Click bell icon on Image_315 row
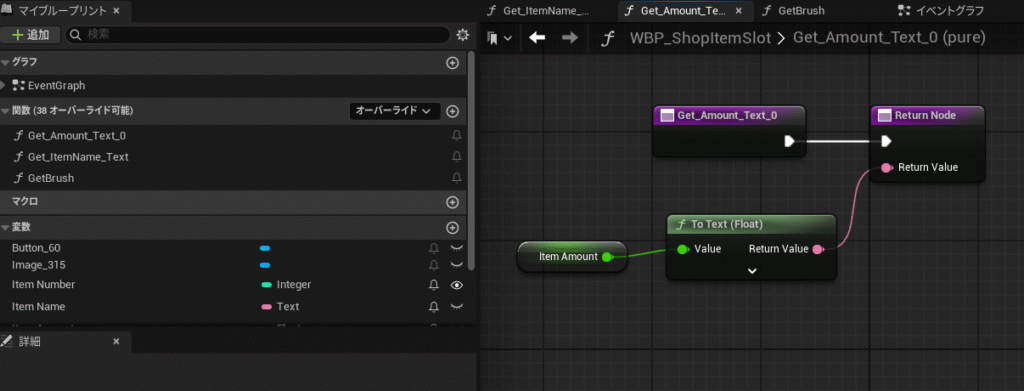 (x=434, y=265)
